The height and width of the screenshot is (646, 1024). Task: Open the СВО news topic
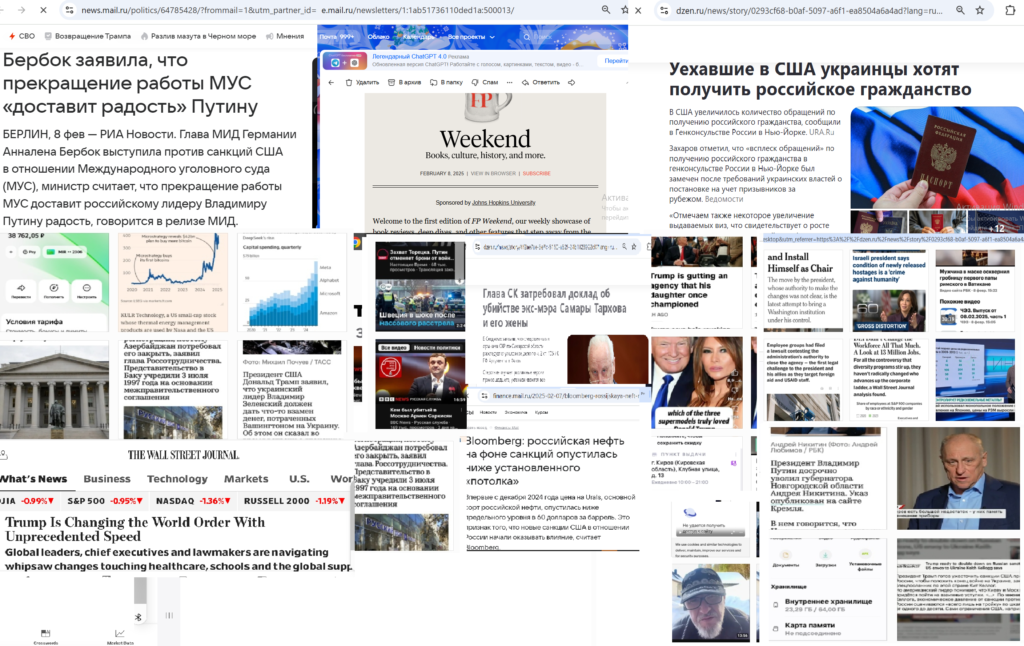pos(22,36)
